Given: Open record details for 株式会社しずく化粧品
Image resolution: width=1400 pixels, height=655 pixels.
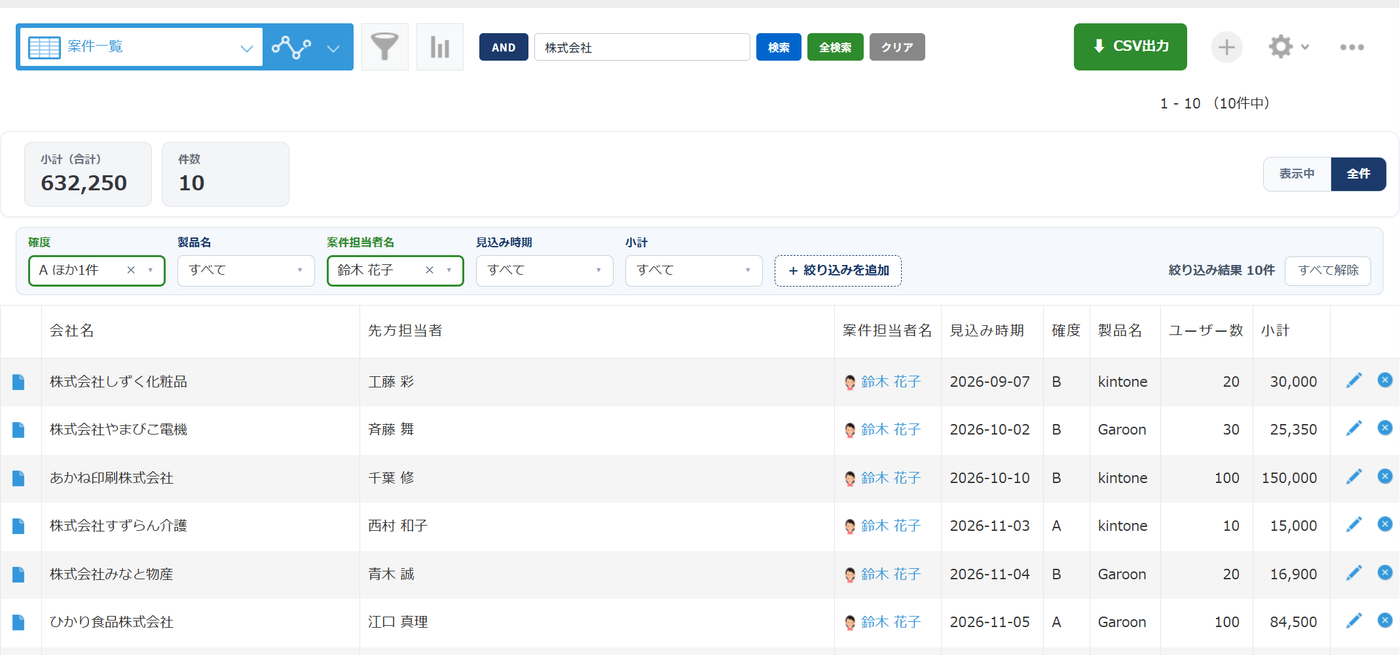Looking at the screenshot, I should (18, 382).
